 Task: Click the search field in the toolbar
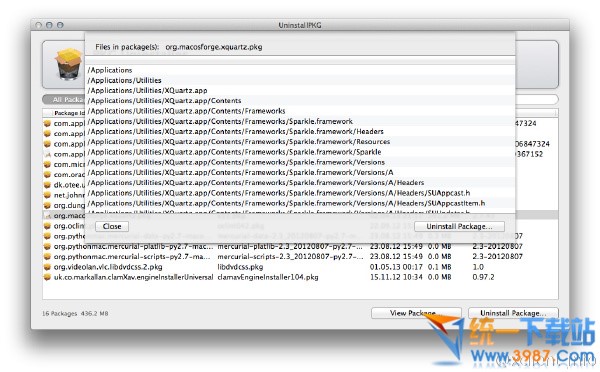536,100
